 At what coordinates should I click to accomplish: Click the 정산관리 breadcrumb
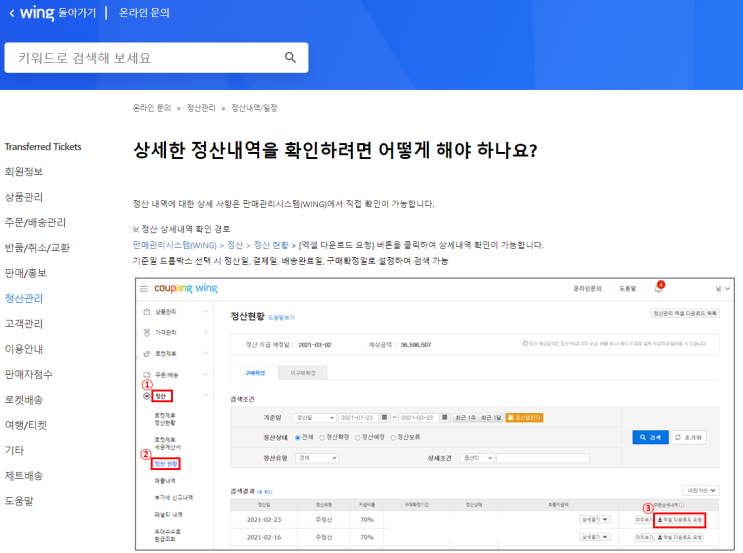[x=201, y=108]
